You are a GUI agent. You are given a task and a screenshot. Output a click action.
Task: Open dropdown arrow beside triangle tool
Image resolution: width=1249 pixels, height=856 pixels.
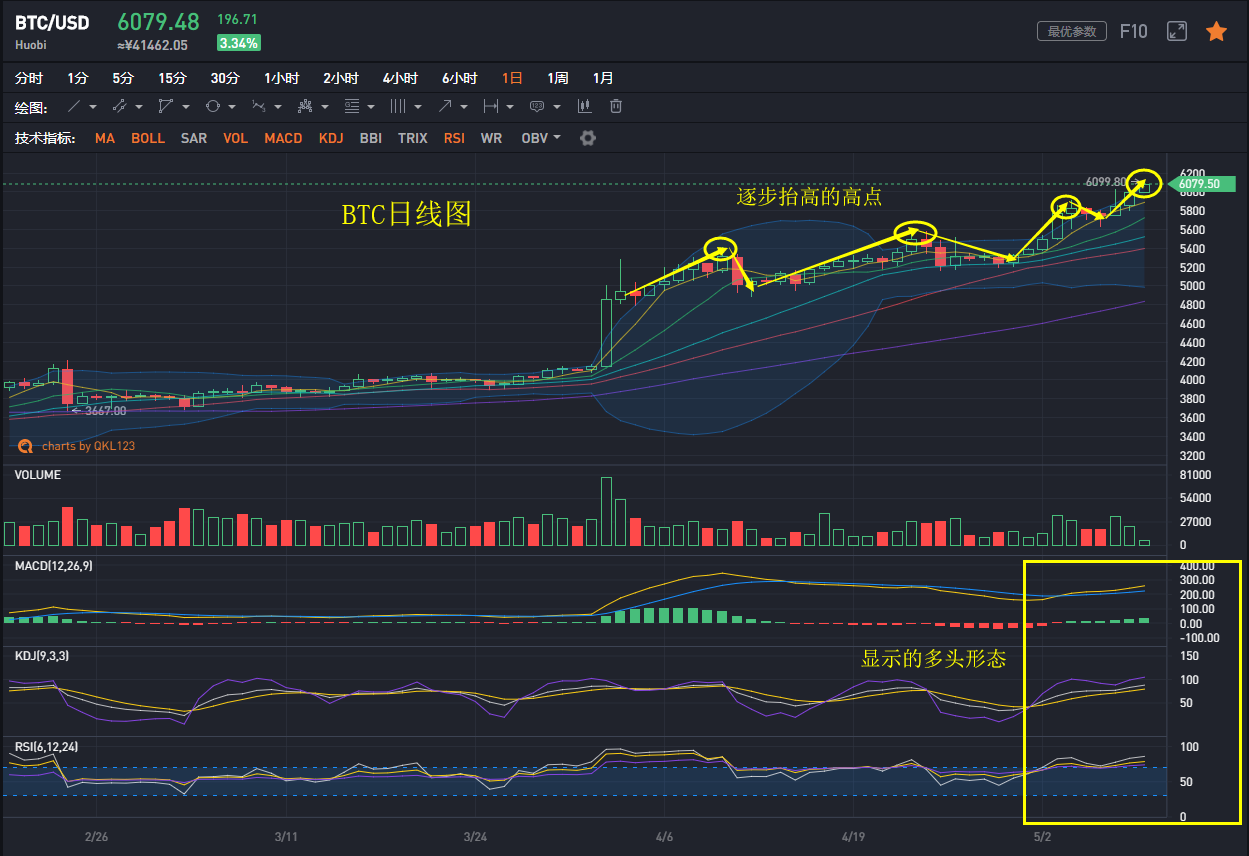pos(185,107)
